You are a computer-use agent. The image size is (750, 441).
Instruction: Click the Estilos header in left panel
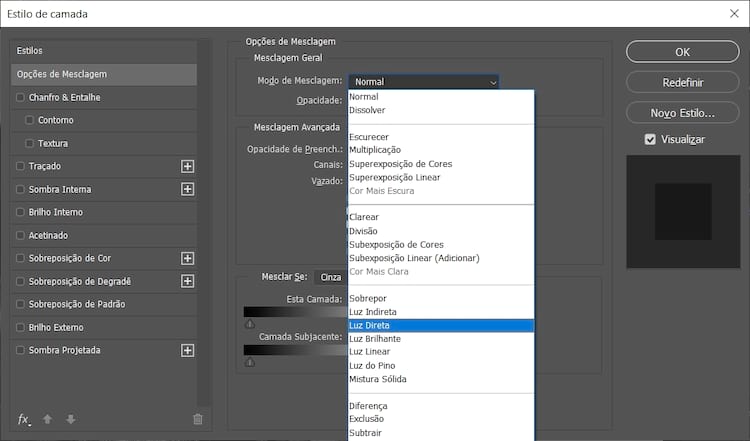[x=104, y=51]
